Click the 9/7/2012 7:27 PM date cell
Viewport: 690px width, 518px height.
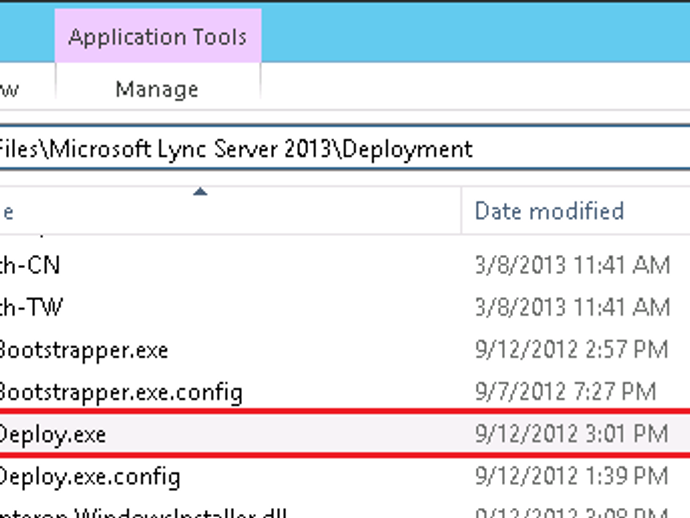[x=565, y=392]
